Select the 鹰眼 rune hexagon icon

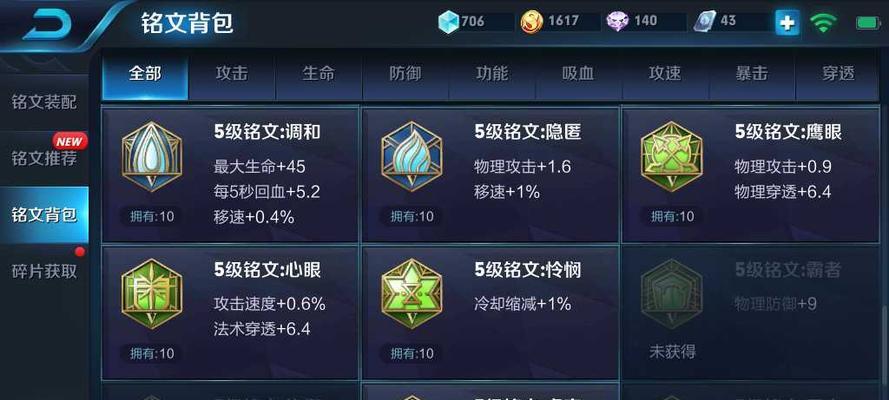[672, 157]
